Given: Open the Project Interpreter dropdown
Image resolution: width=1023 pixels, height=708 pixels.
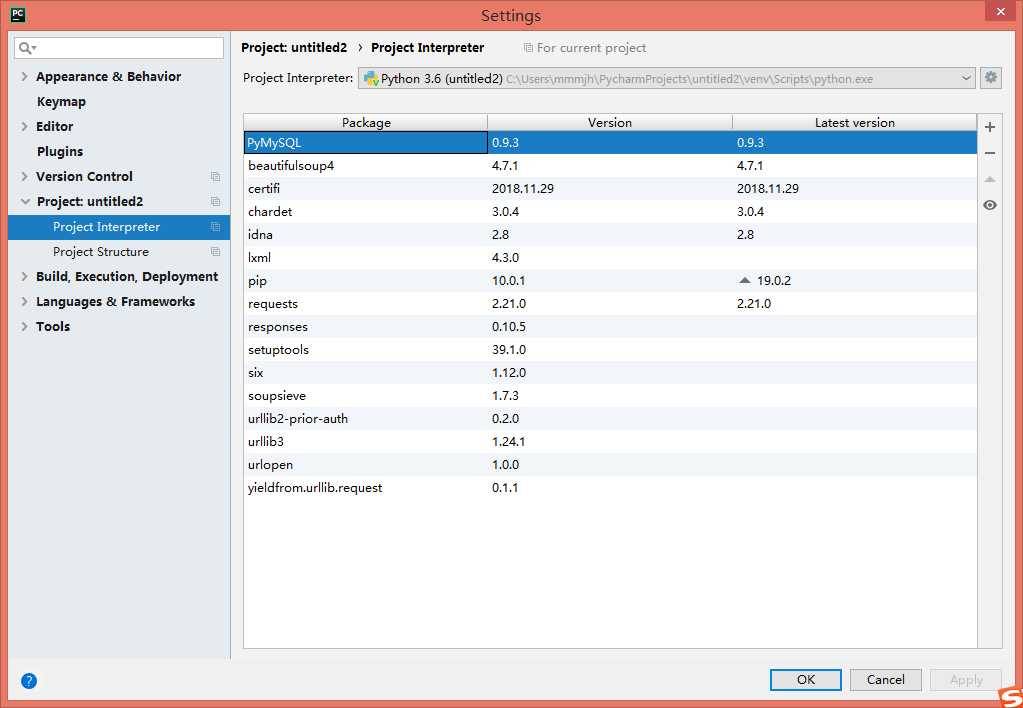Looking at the screenshot, I should click(x=666, y=78).
